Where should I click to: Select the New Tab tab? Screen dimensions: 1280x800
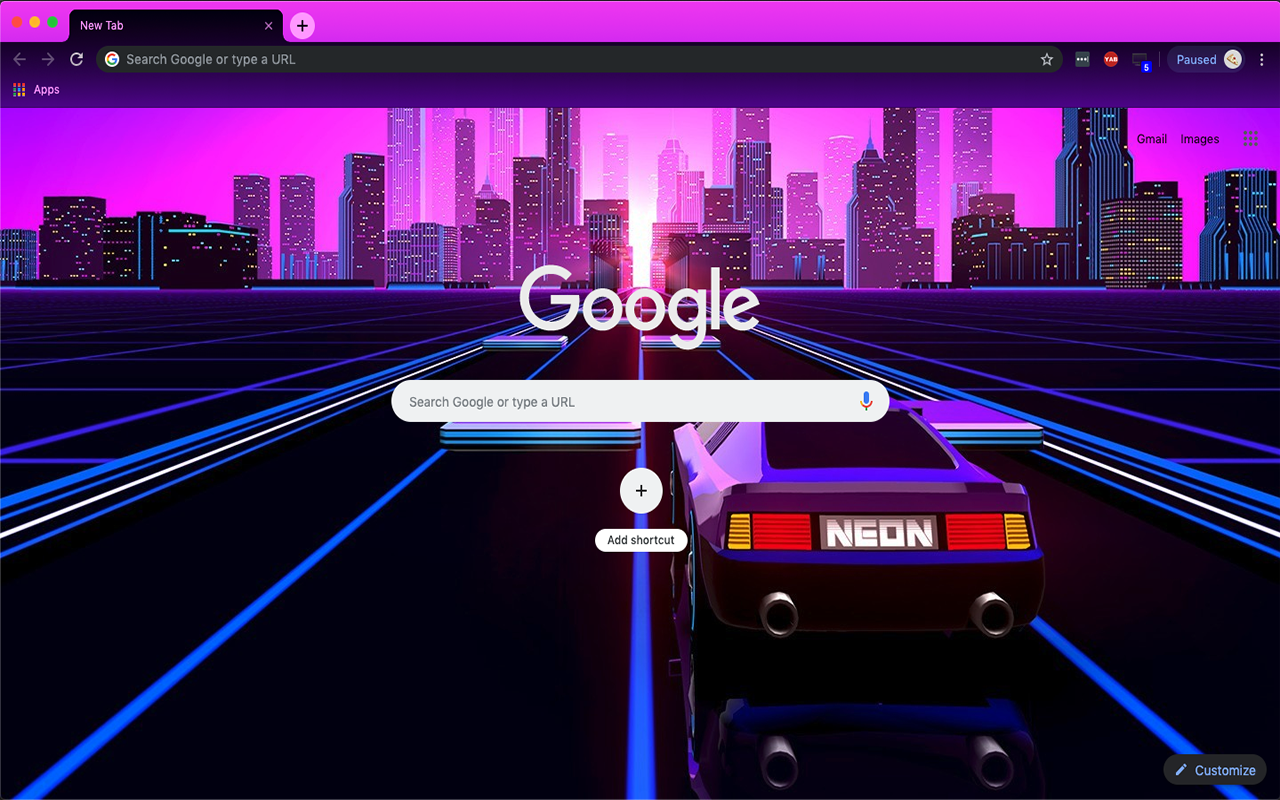click(x=160, y=26)
